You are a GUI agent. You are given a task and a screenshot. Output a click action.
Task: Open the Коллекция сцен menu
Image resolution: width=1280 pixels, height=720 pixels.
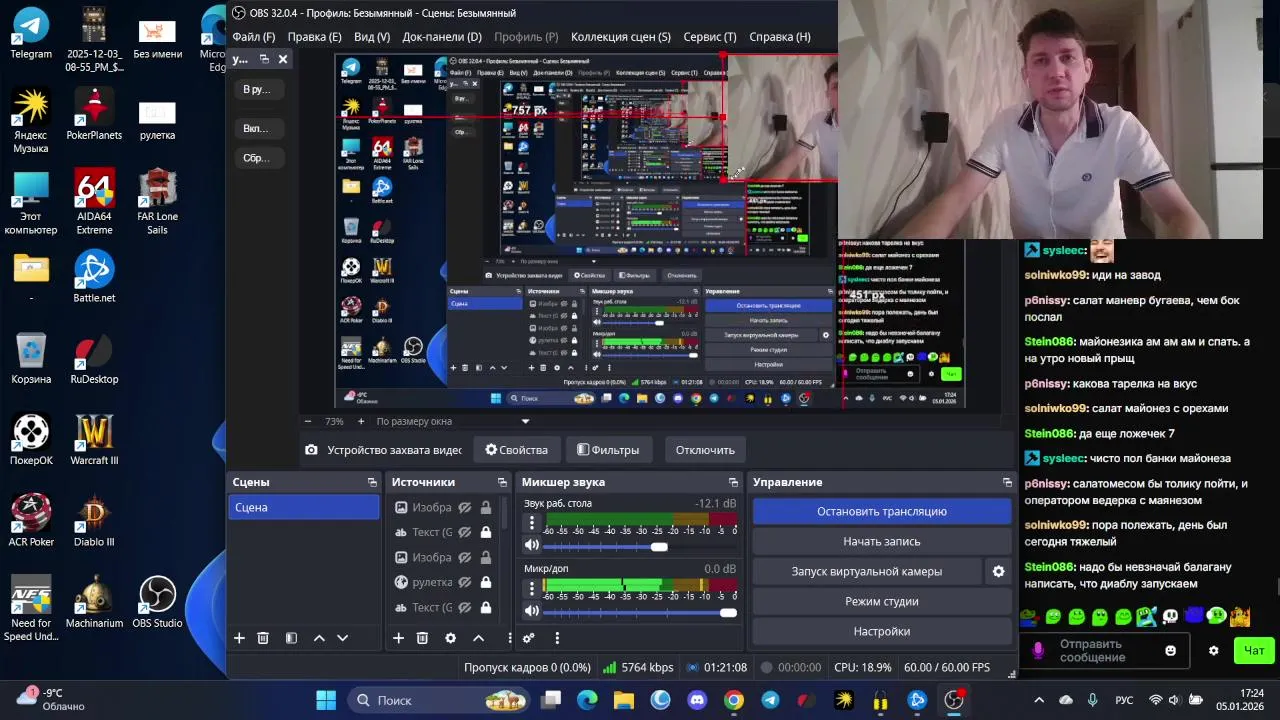click(621, 37)
